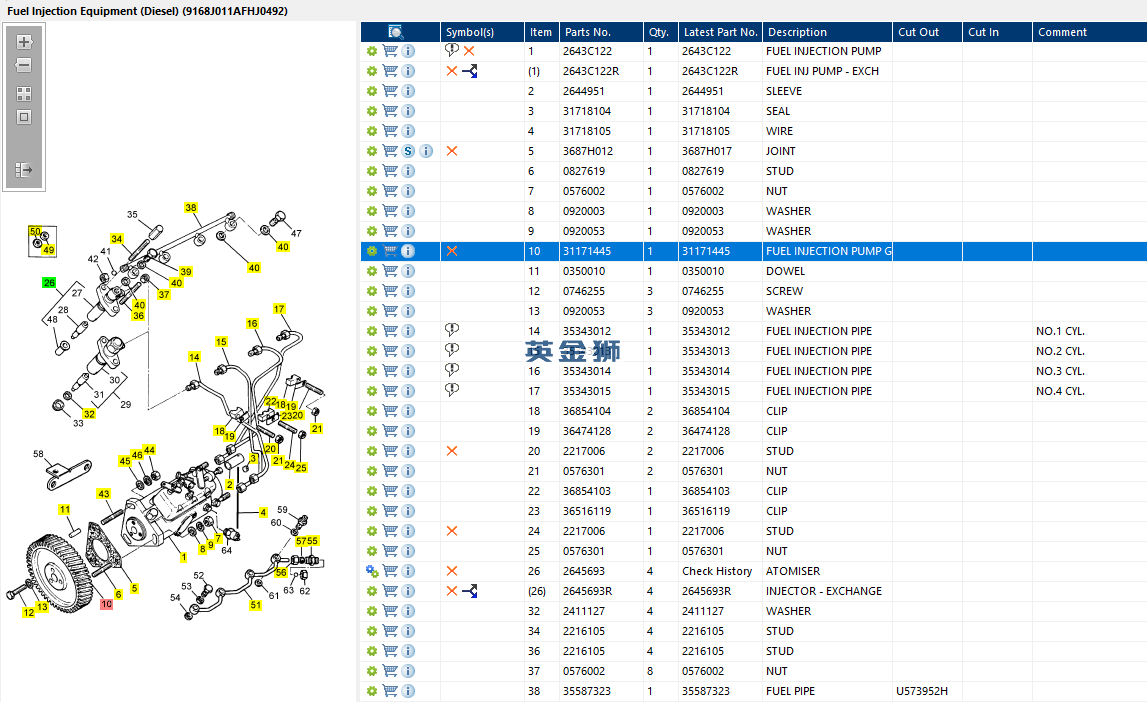Select callout 10 highlighted red in diagram

pos(107,604)
